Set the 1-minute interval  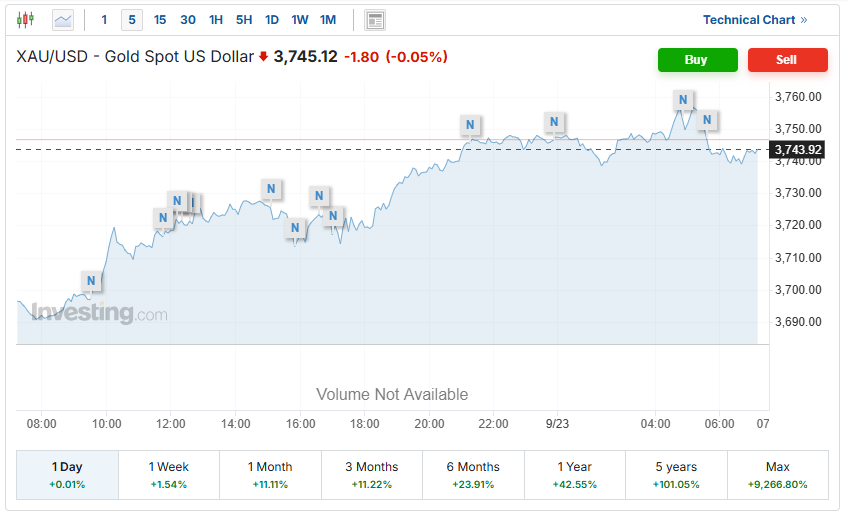click(x=104, y=20)
